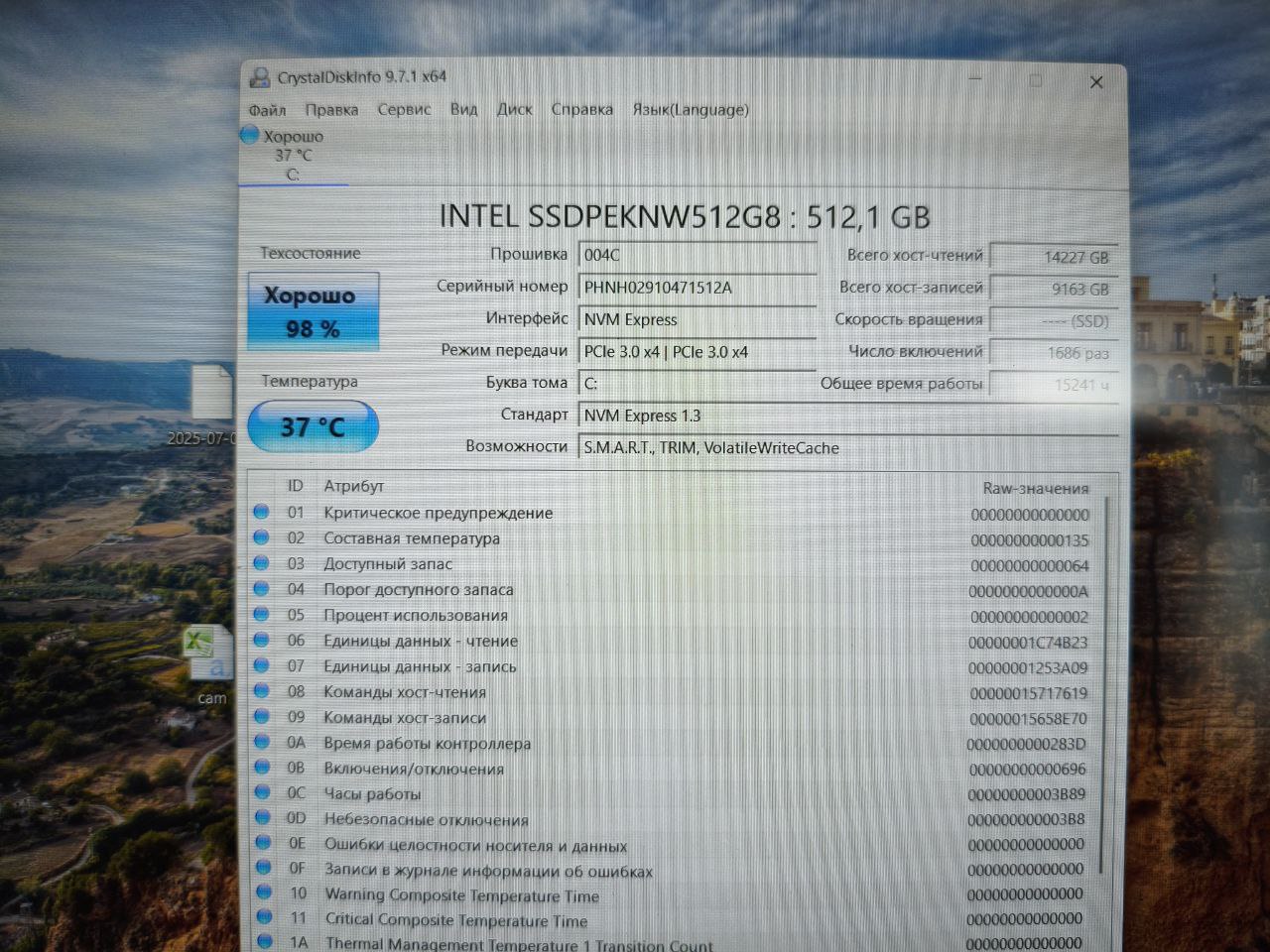
Task: Click status circle of Процент использования row
Action: [262, 615]
